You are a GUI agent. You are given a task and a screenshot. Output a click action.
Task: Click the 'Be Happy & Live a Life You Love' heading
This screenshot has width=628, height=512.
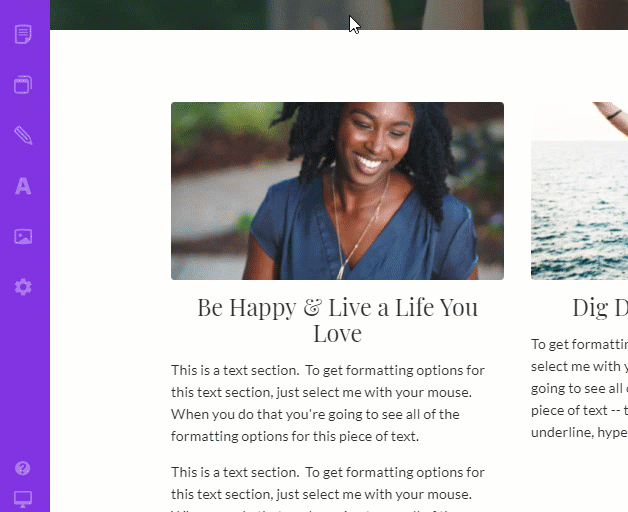(x=337, y=320)
